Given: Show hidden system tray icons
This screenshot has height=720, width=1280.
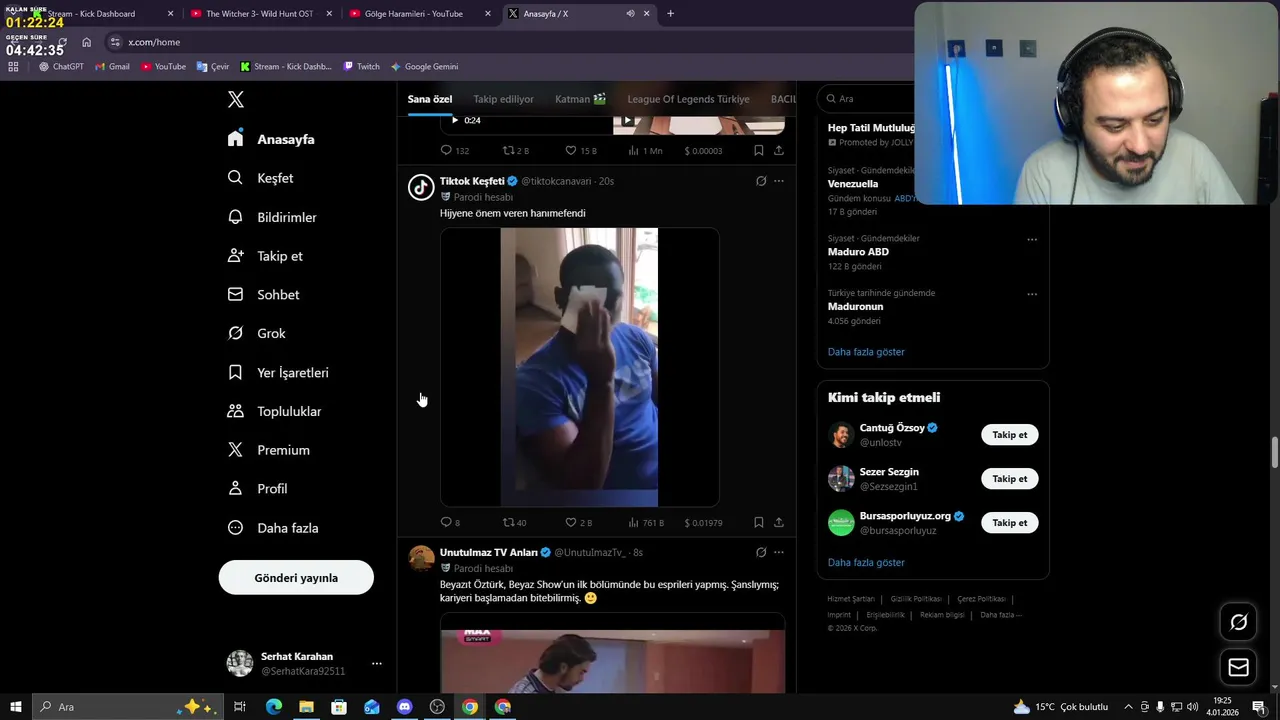Looking at the screenshot, I should [x=1129, y=707].
